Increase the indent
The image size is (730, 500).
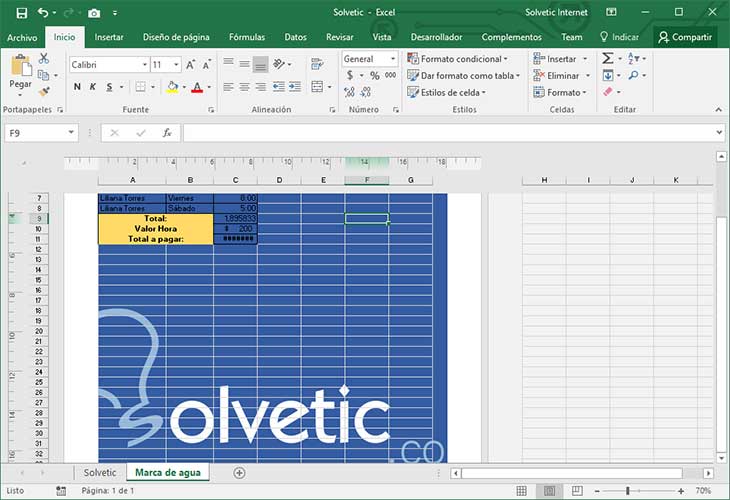295,87
